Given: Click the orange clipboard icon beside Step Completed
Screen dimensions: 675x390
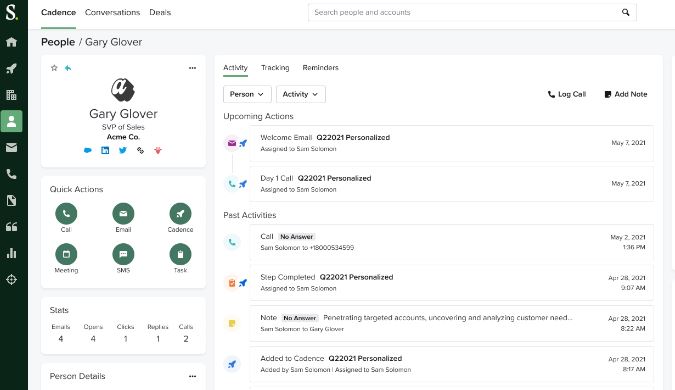Looking at the screenshot, I should click(232, 283).
